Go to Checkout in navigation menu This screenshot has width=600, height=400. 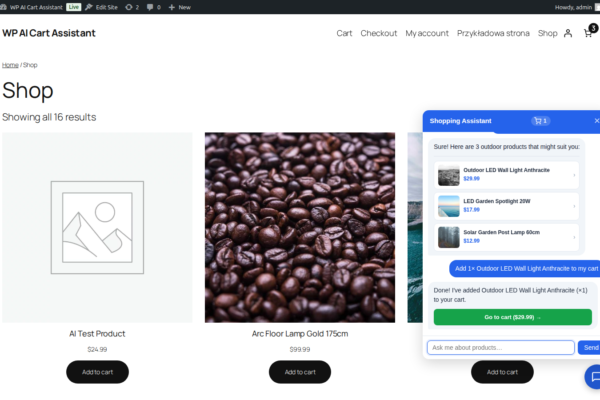click(x=378, y=33)
